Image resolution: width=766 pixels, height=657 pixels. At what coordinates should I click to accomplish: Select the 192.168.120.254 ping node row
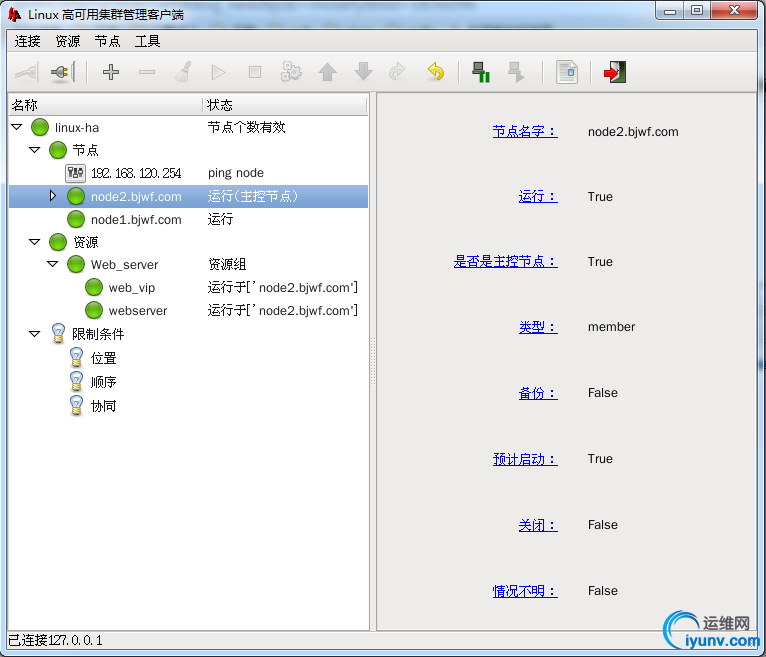(188, 173)
